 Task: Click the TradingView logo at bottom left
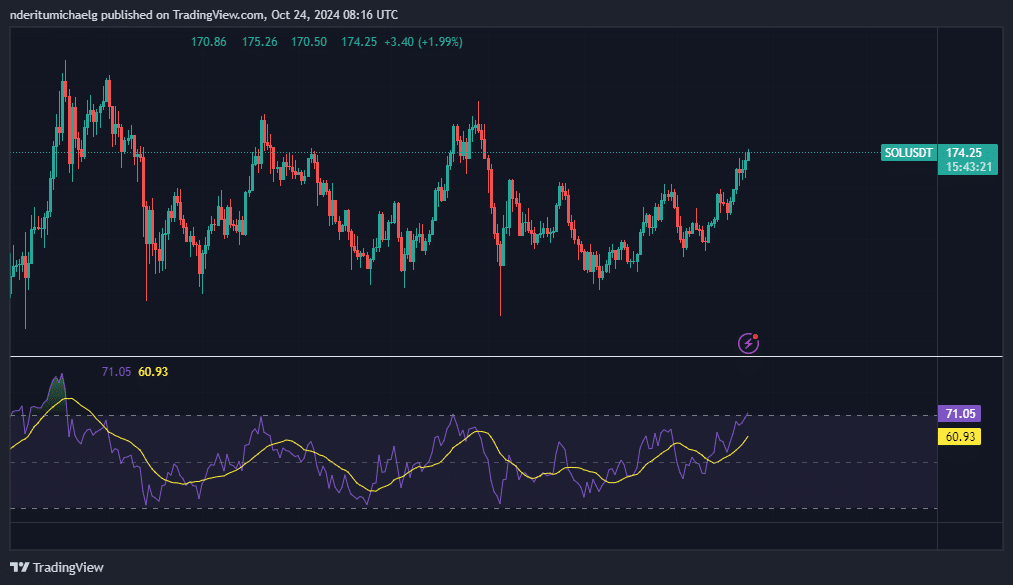tap(57, 568)
